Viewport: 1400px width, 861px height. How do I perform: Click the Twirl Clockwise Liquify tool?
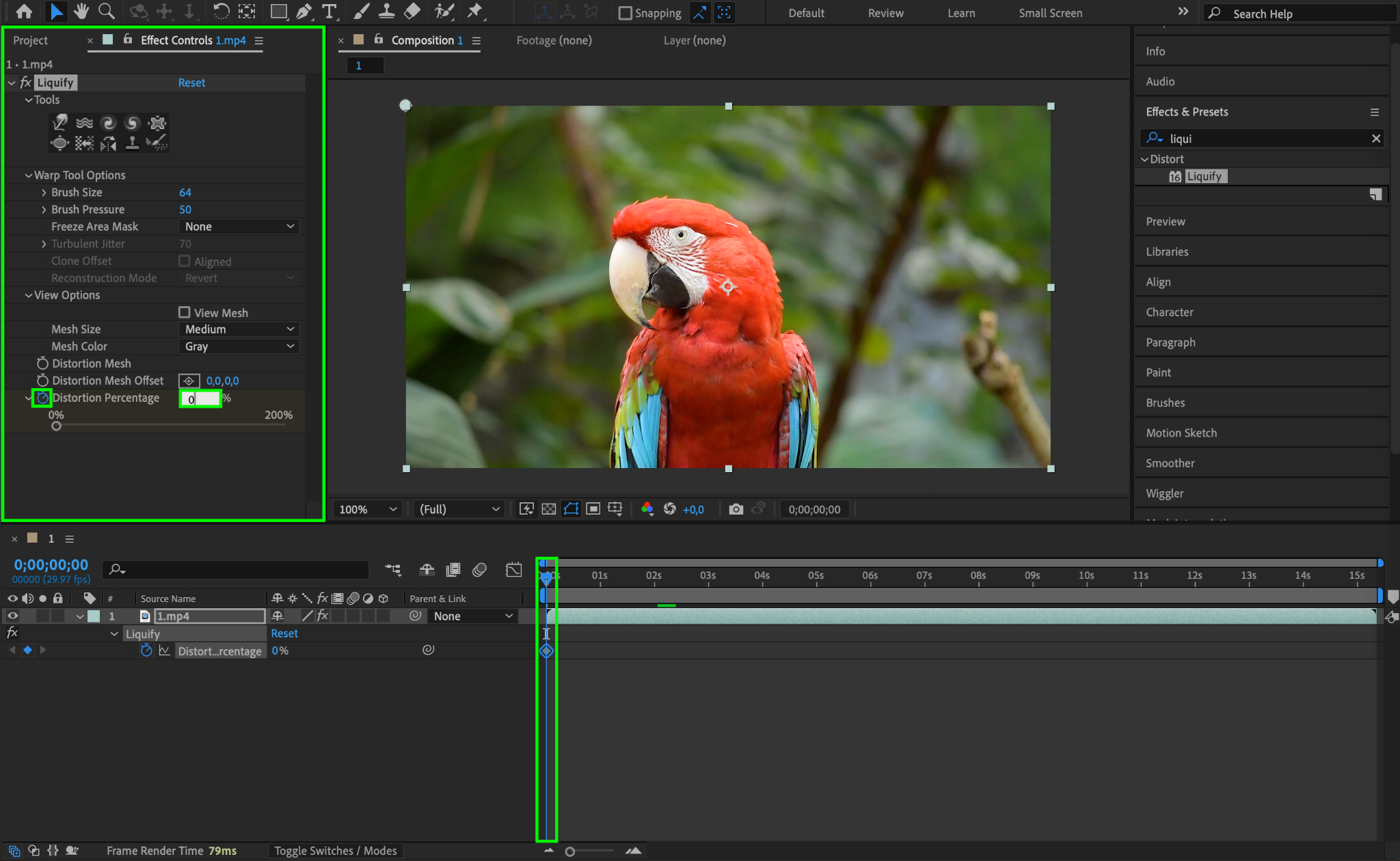(108, 123)
